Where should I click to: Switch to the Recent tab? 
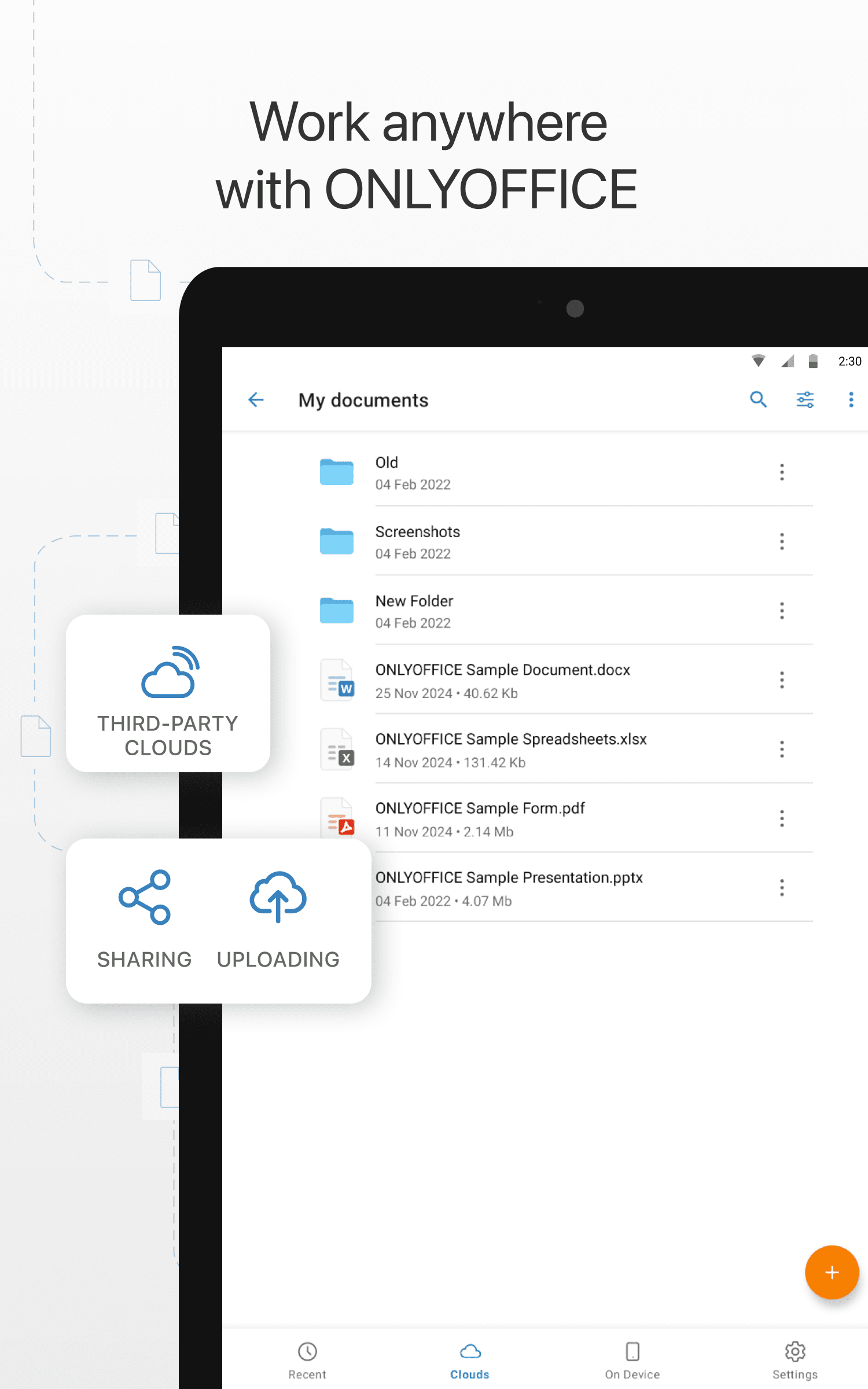(307, 1359)
